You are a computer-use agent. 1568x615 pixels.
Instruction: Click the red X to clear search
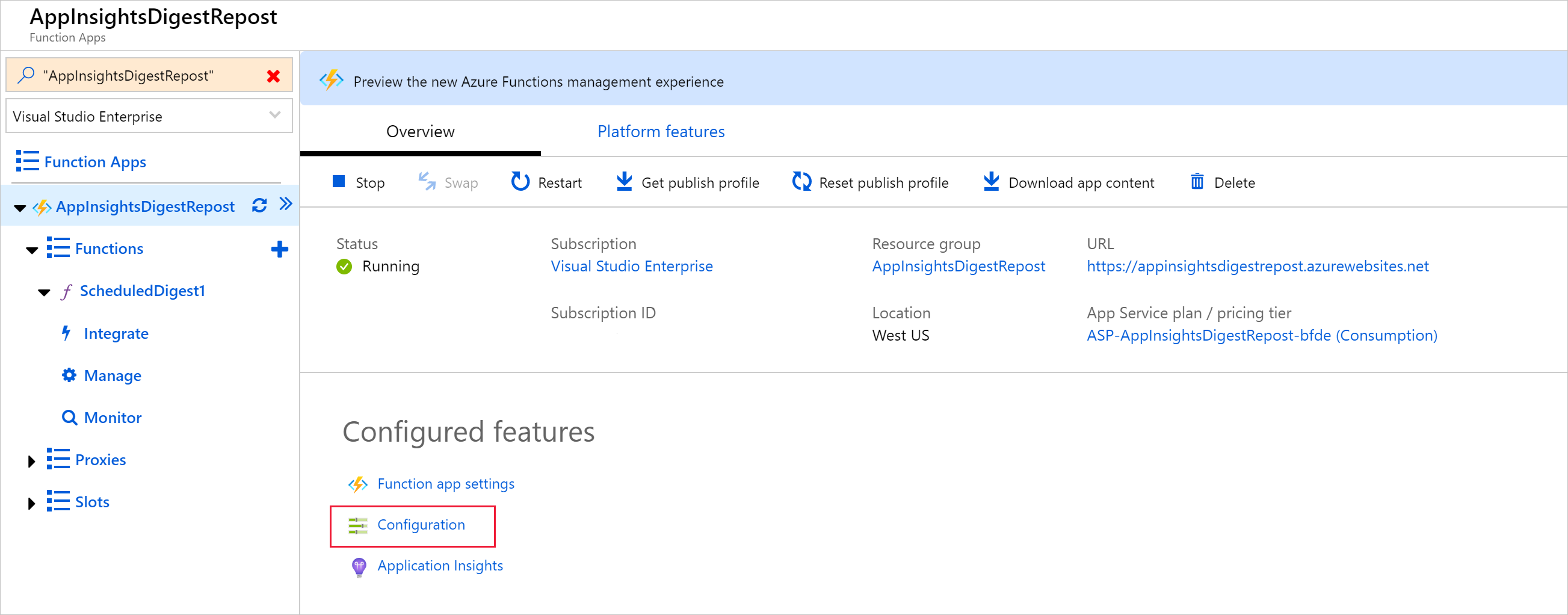pyautogui.click(x=273, y=76)
